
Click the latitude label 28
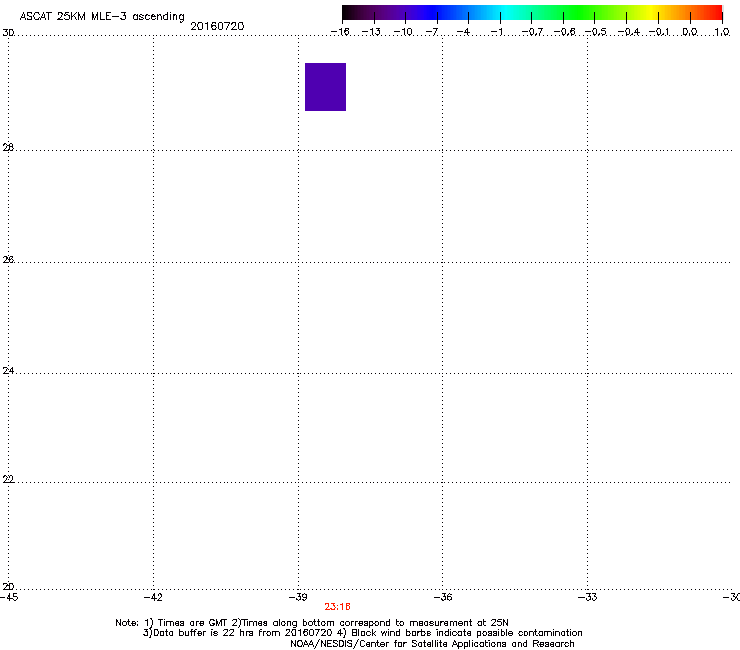8,148
